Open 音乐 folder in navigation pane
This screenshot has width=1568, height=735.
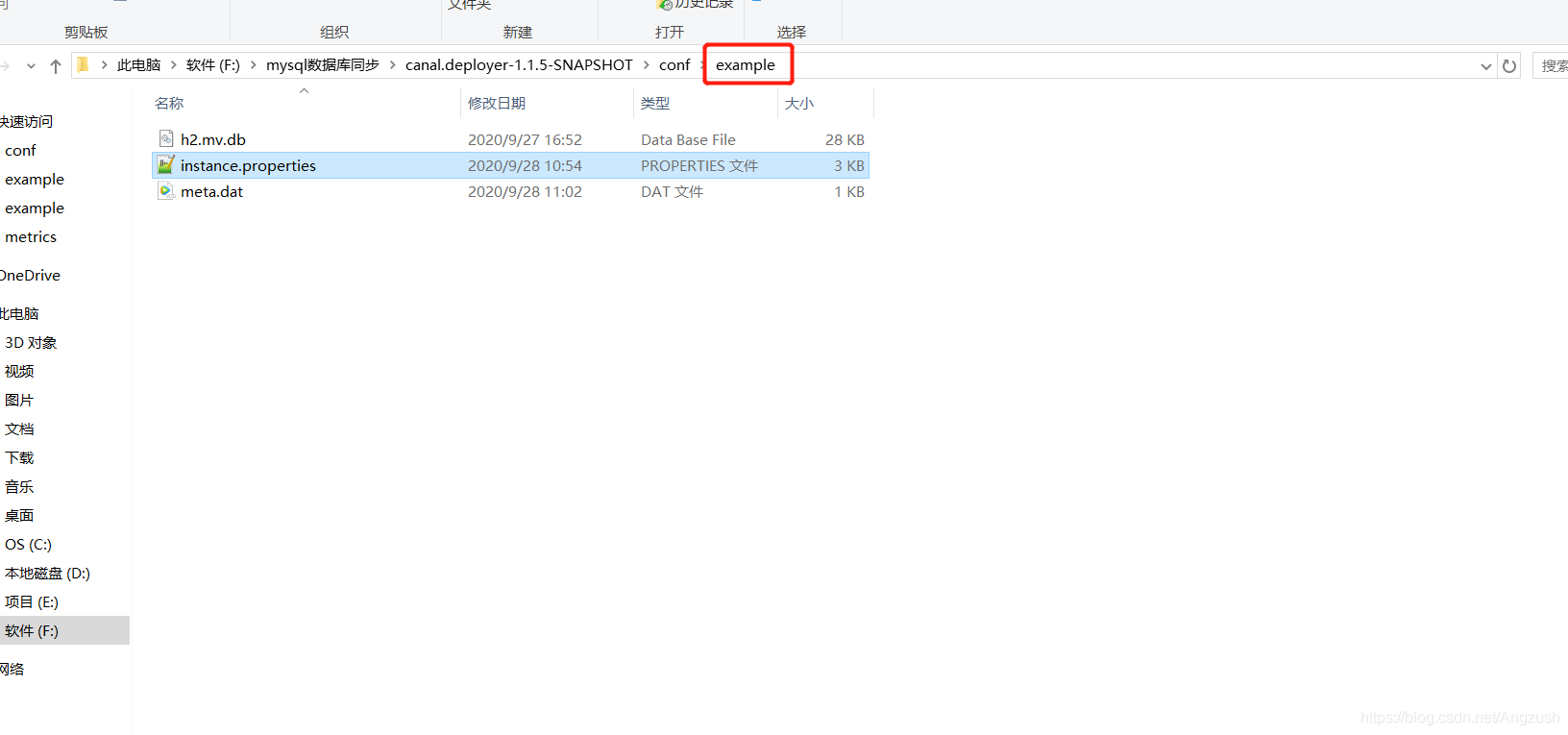[x=19, y=487]
